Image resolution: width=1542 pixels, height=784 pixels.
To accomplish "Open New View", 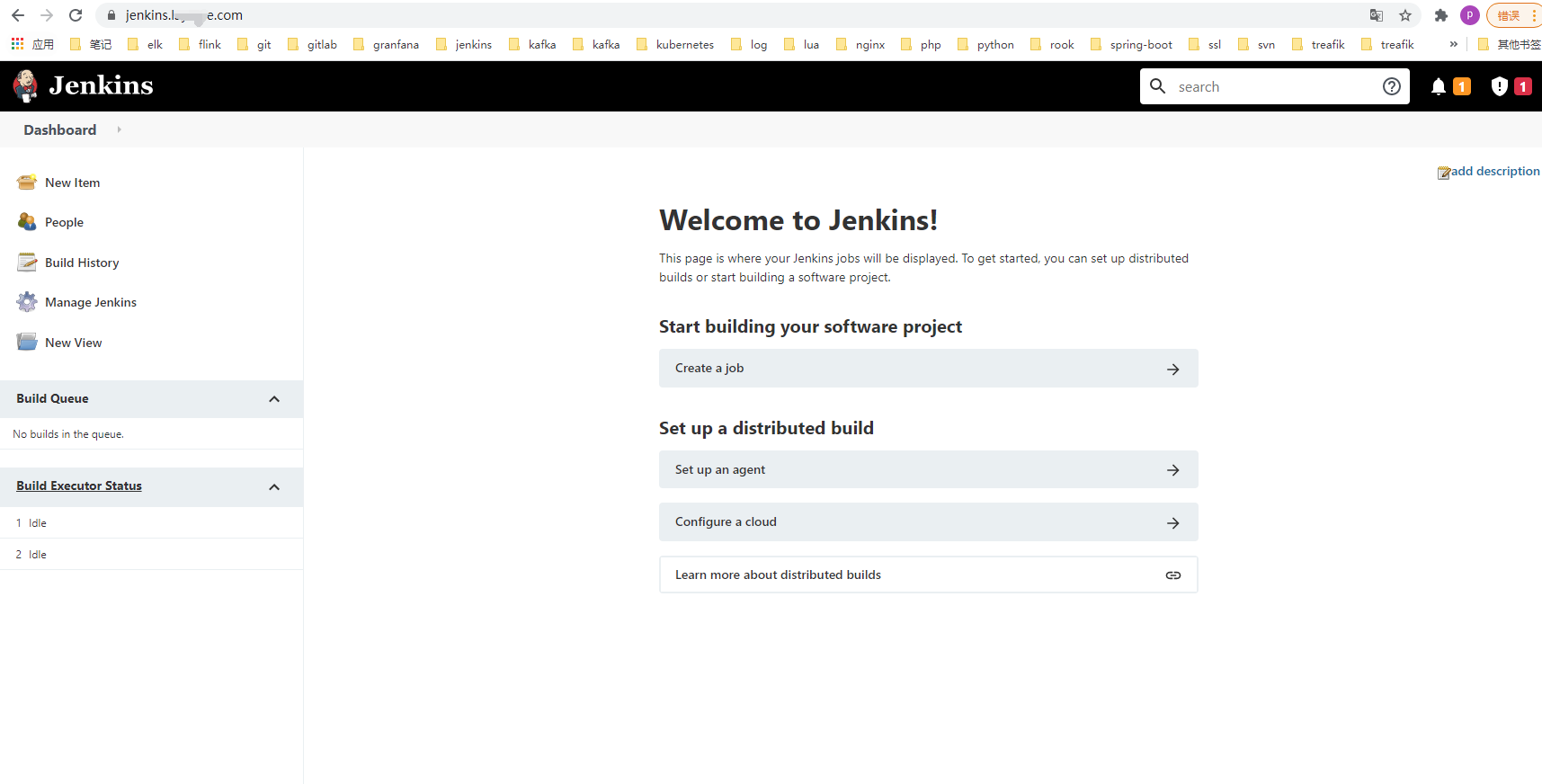I will 73,343.
